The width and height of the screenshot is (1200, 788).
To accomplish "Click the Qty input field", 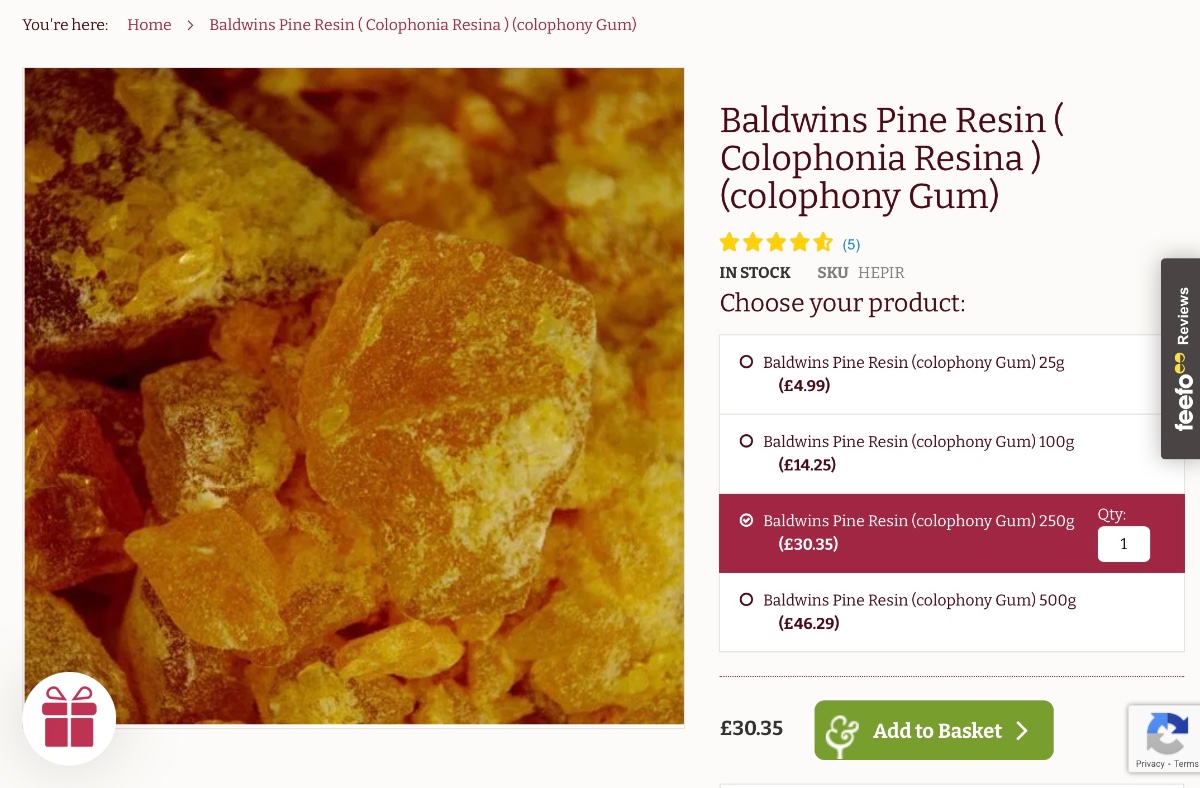I will point(1123,544).
